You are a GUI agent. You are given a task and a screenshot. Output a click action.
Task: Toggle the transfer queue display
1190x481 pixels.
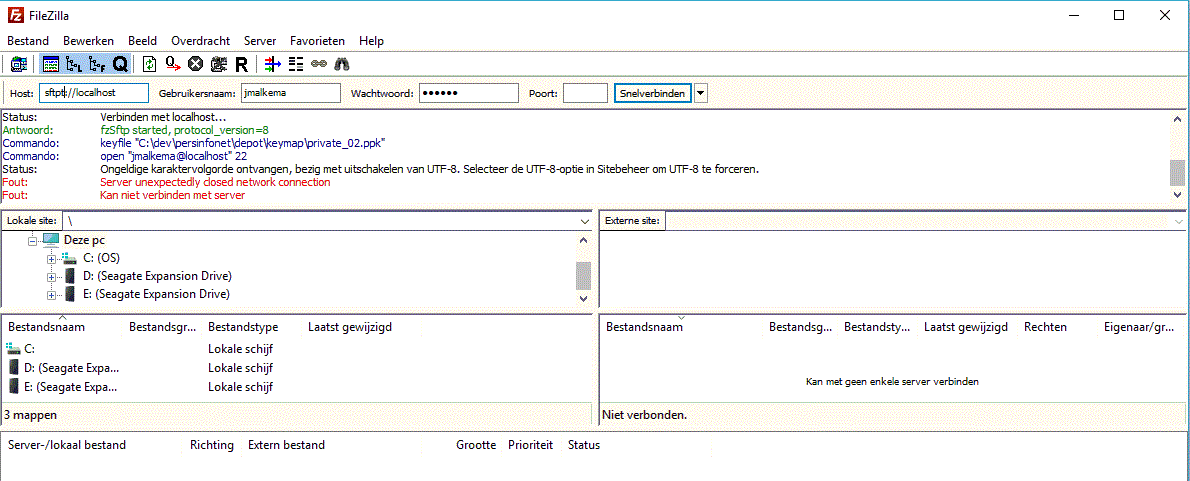click(120, 64)
